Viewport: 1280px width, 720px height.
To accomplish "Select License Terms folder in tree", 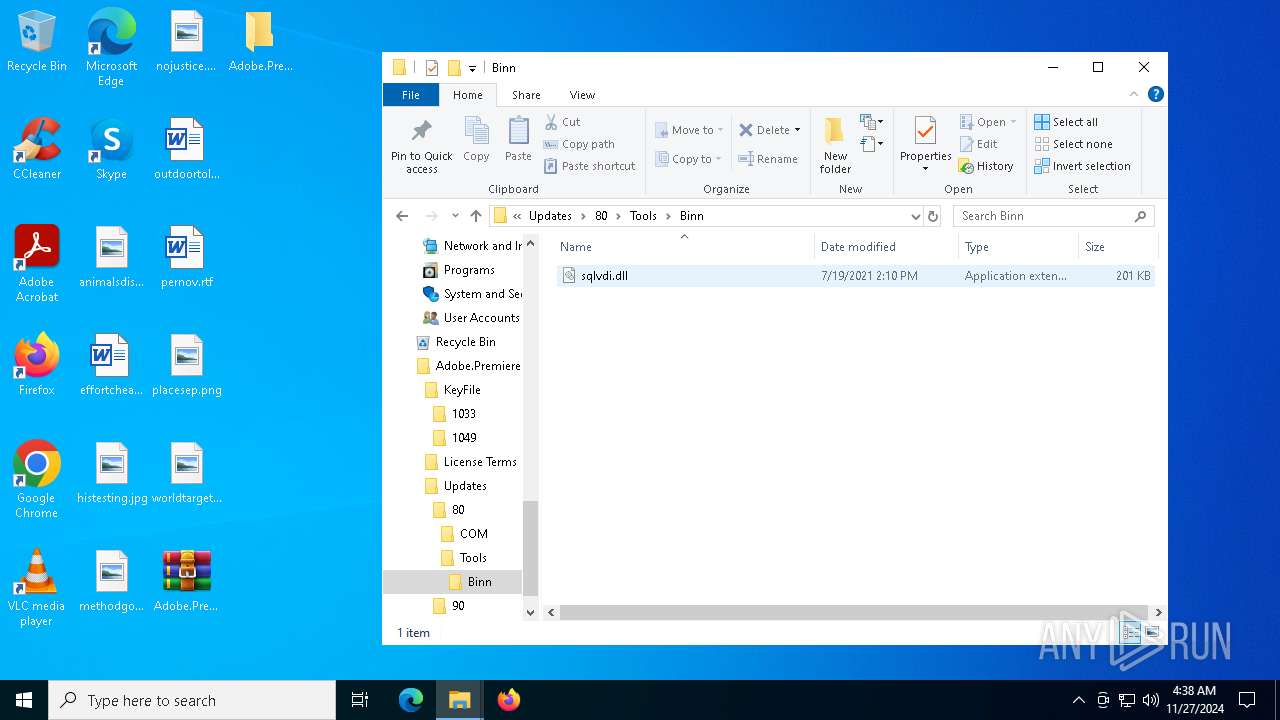I will 480,462.
